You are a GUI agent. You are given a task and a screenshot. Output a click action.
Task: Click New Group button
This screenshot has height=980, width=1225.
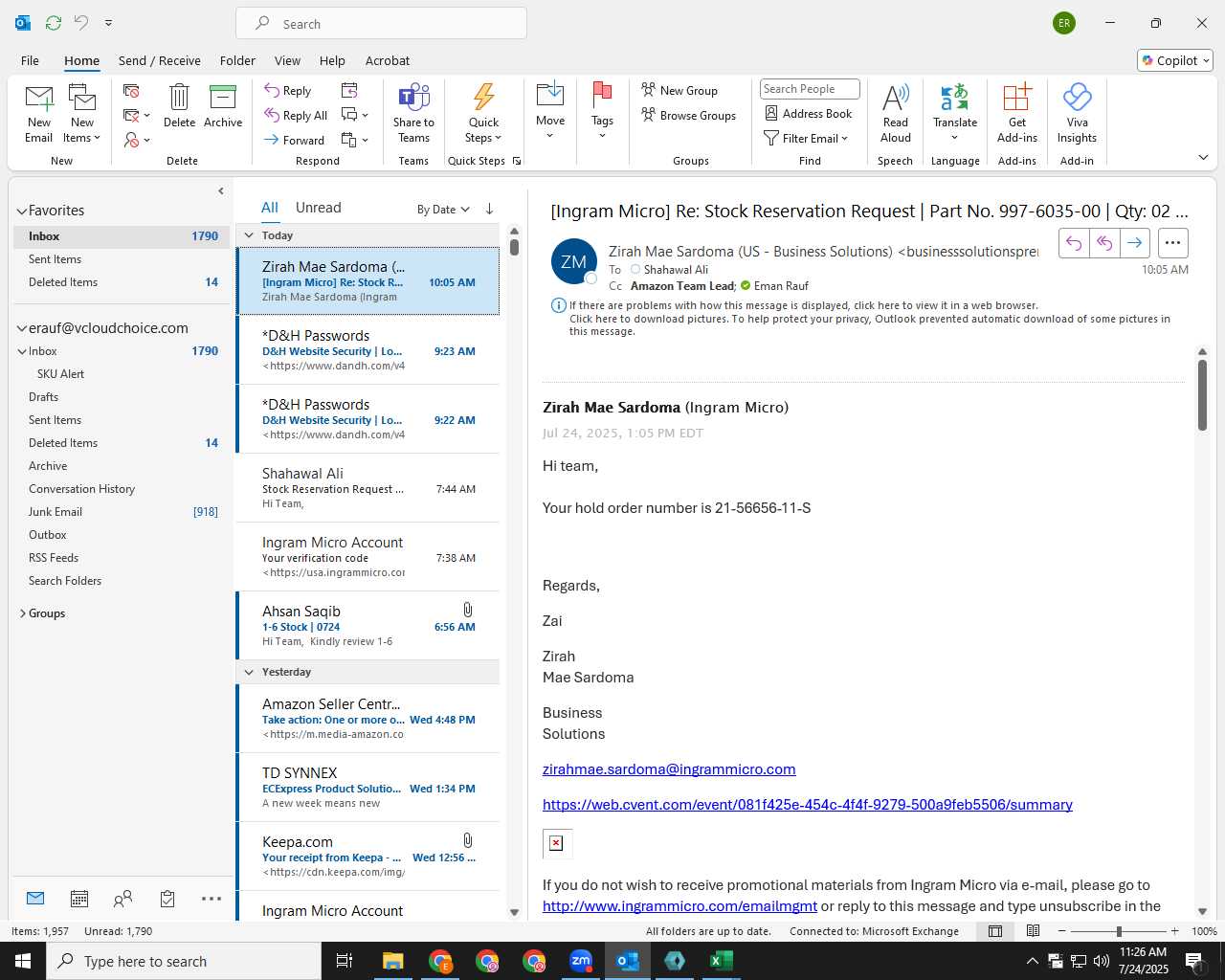coord(679,90)
